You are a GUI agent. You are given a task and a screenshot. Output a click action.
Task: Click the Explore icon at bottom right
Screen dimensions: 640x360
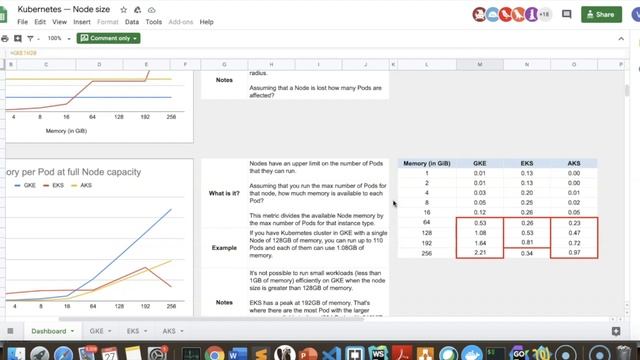coord(616,331)
